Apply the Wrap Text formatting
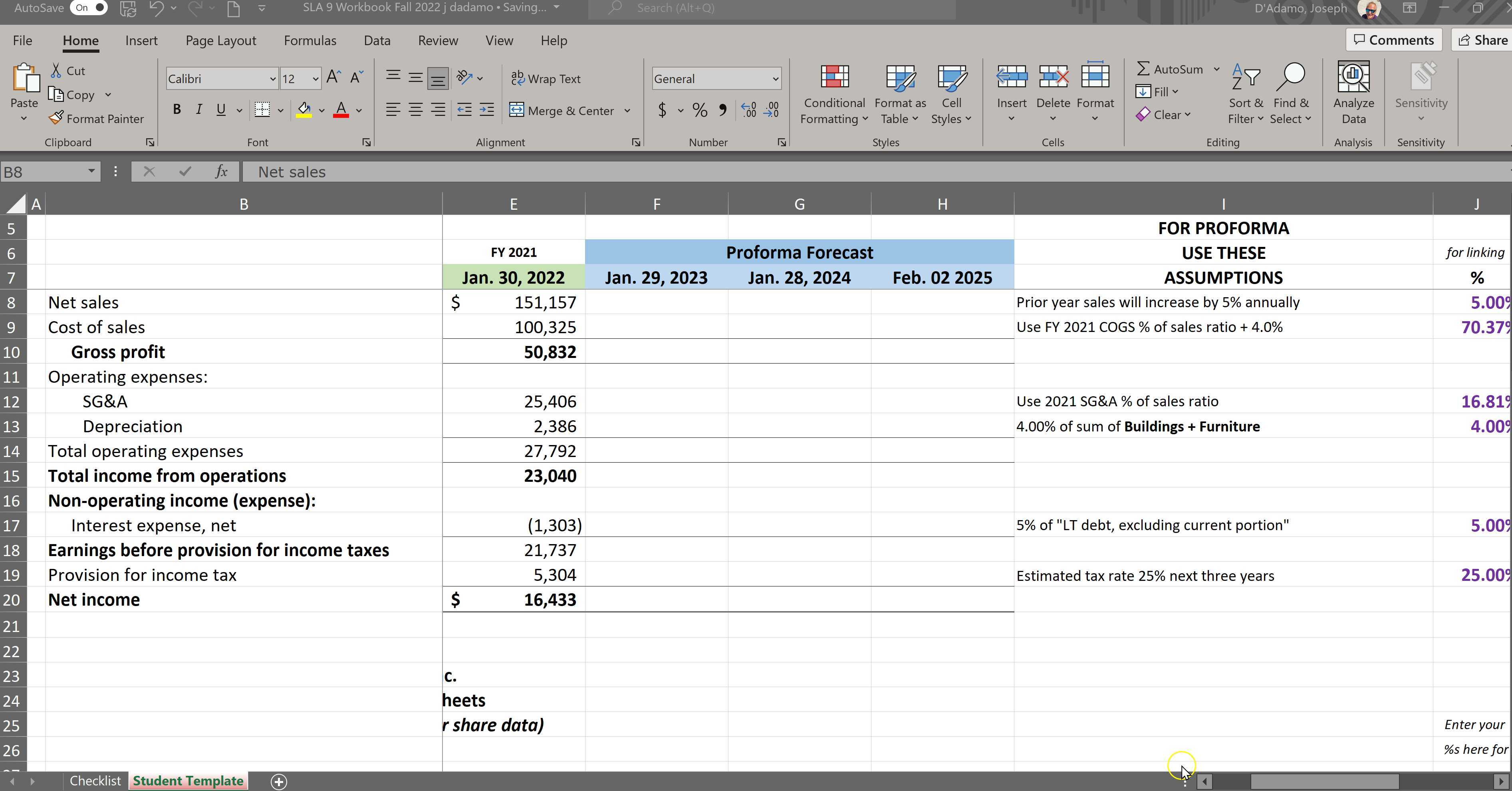This screenshot has width=1512, height=791. point(546,78)
